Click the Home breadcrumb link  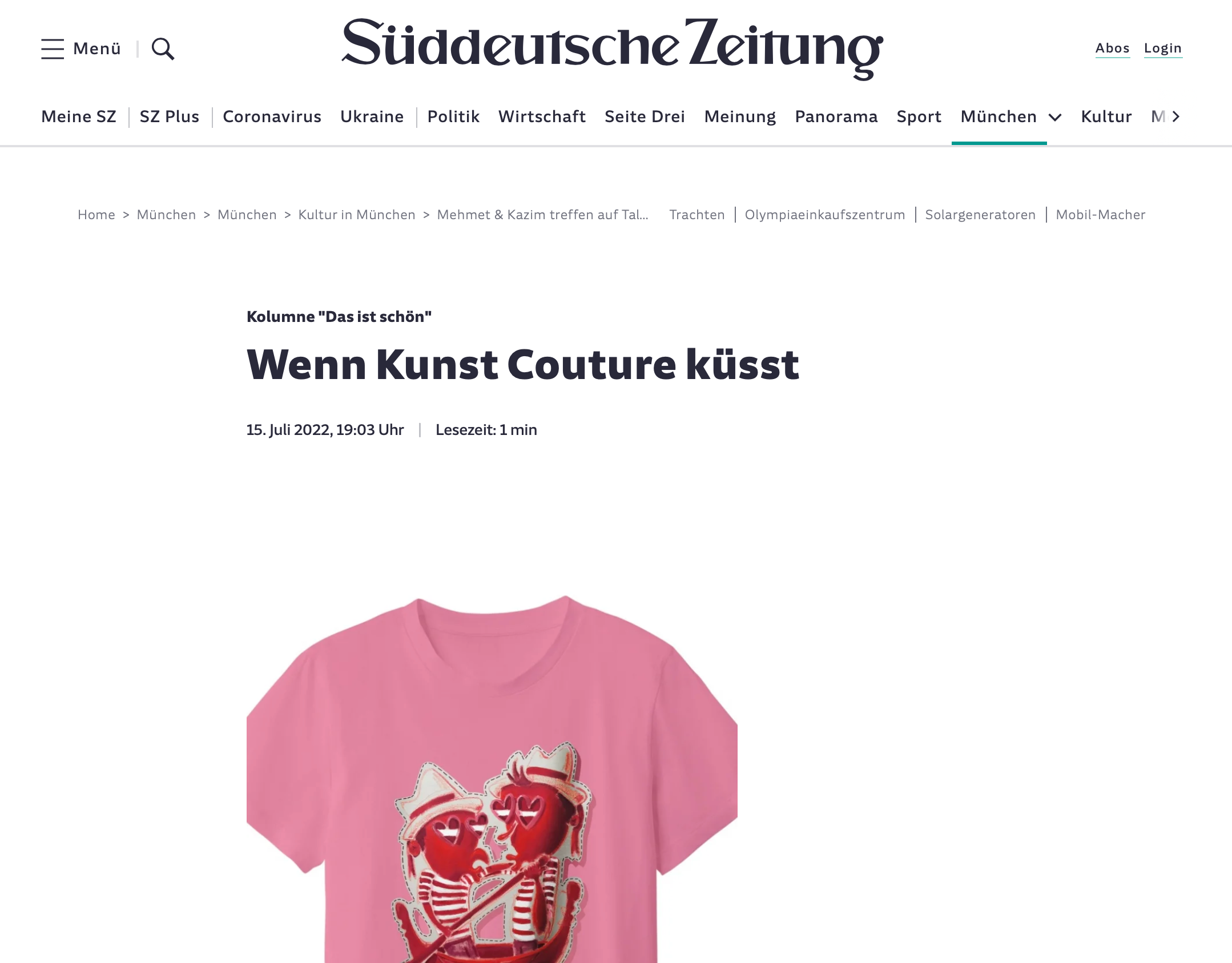coord(96,215)
